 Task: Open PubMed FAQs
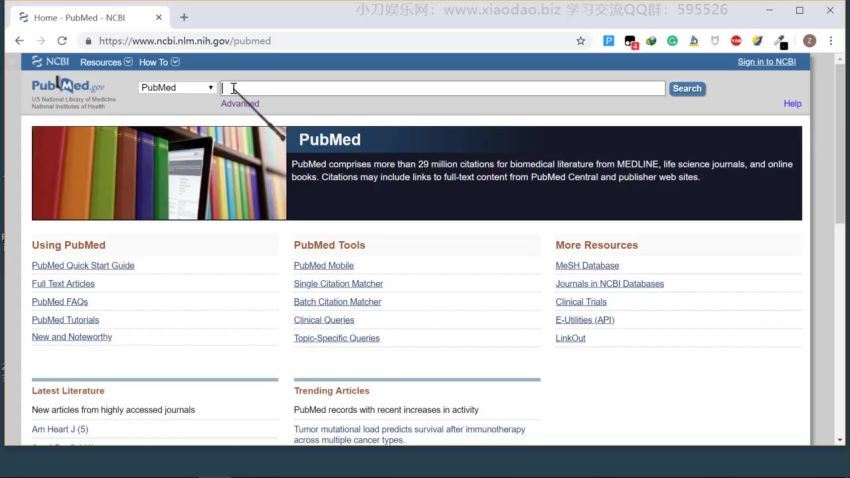coord(60,302)
